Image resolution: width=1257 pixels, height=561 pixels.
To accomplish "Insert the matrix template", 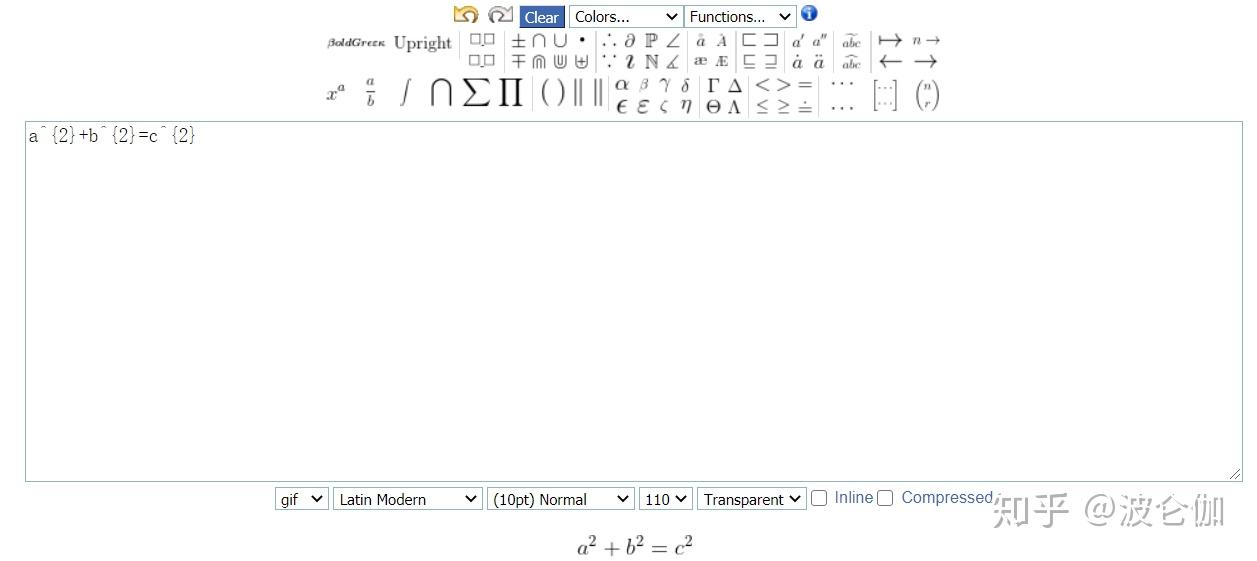I will tap(885, 94).
